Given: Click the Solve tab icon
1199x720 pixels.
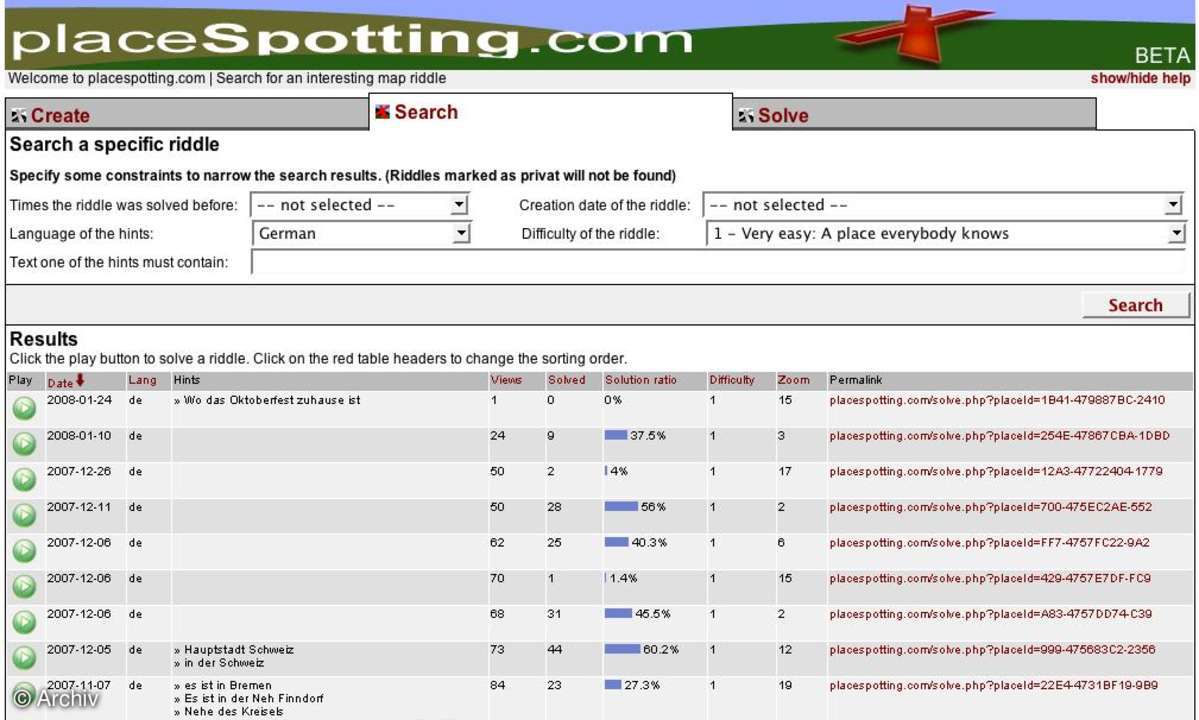Looking at the screenshot, I should 746,116.
